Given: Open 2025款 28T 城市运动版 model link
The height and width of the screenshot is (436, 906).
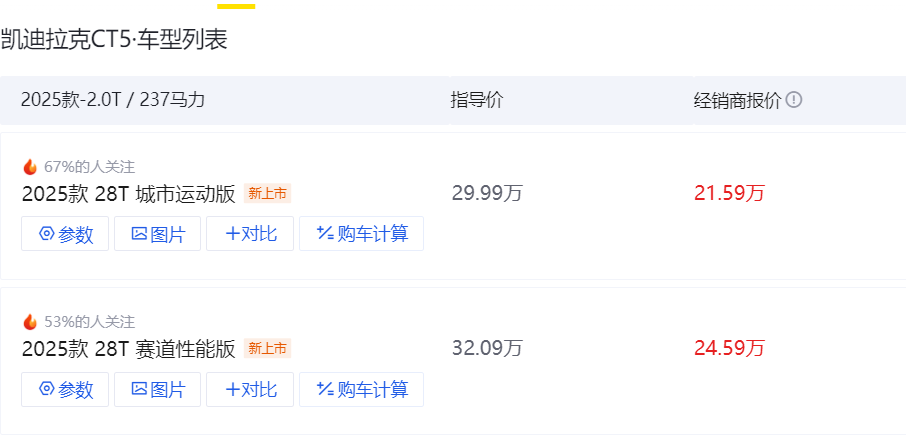Looking at the screenshot, I should click(129, 194).
